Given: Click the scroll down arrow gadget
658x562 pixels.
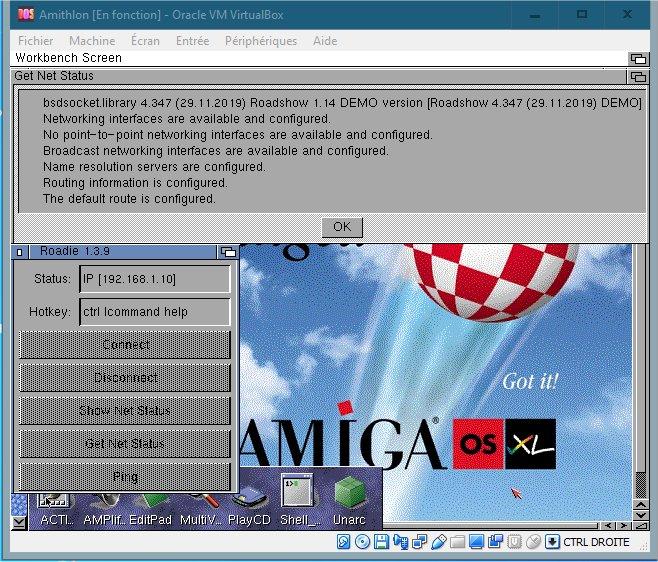Looking at the screenshot, I should pos(641,515).
